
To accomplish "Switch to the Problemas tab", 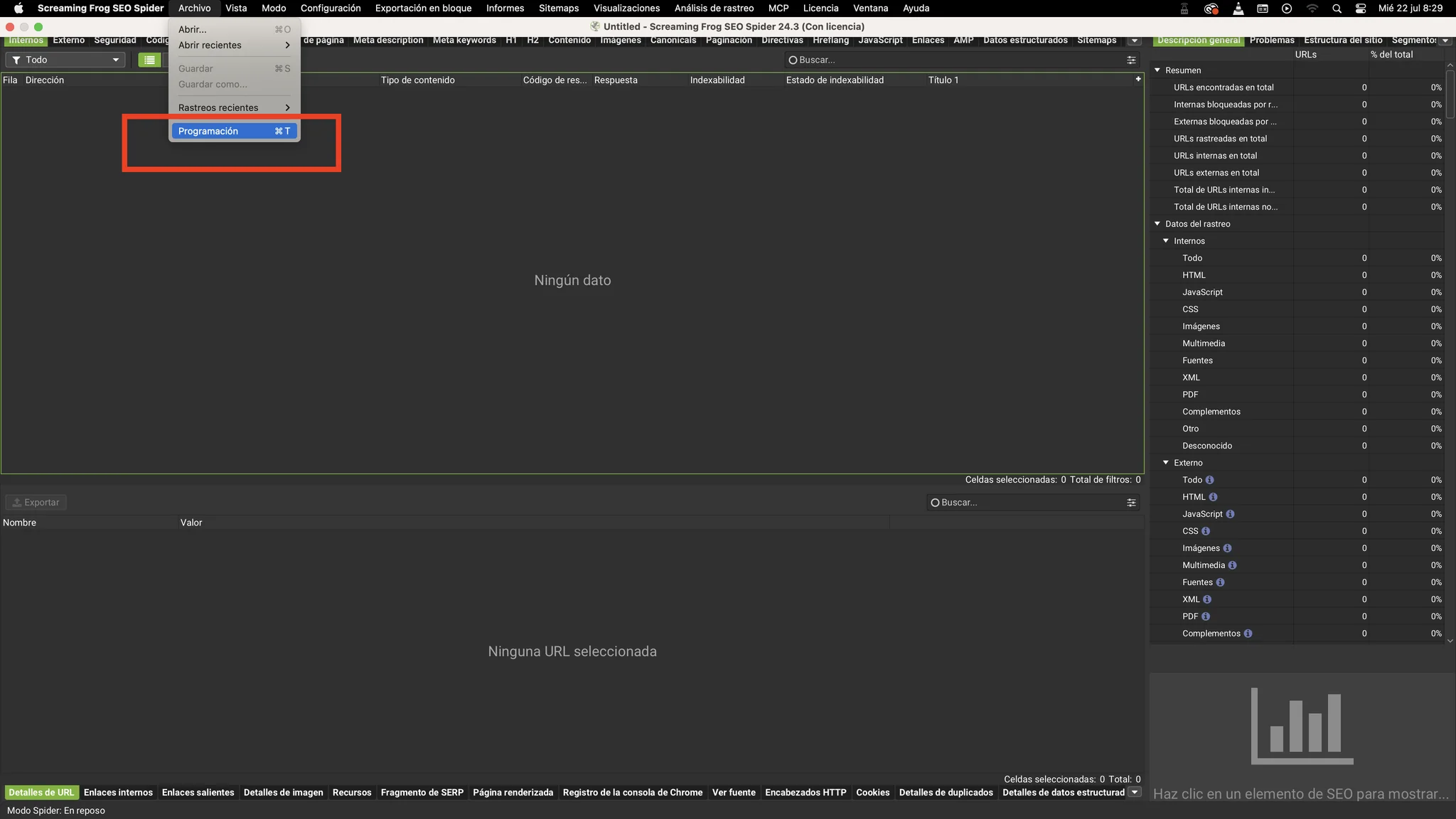I will [x=1272, y=41].
